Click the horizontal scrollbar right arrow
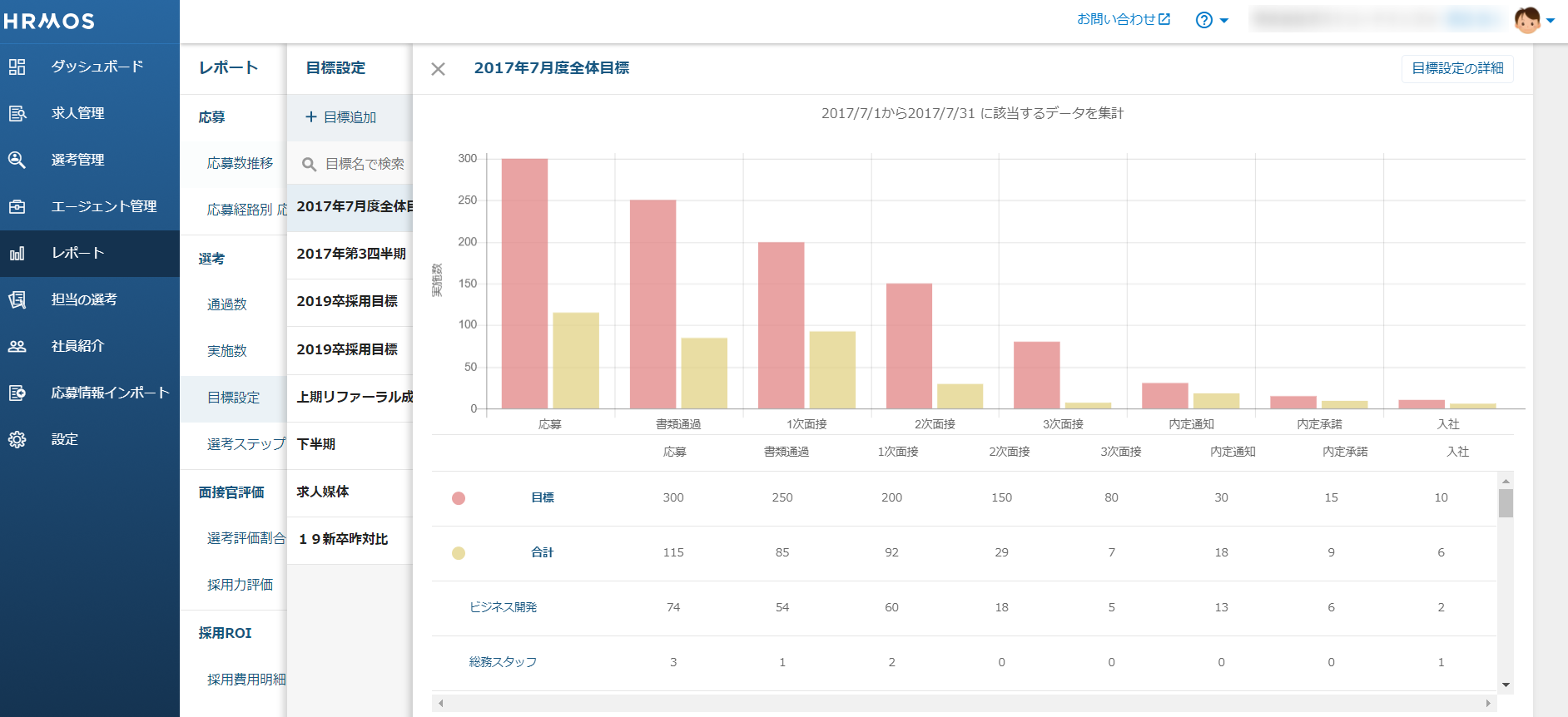Screen dimensions: 1568x717 coord(1488,704)
